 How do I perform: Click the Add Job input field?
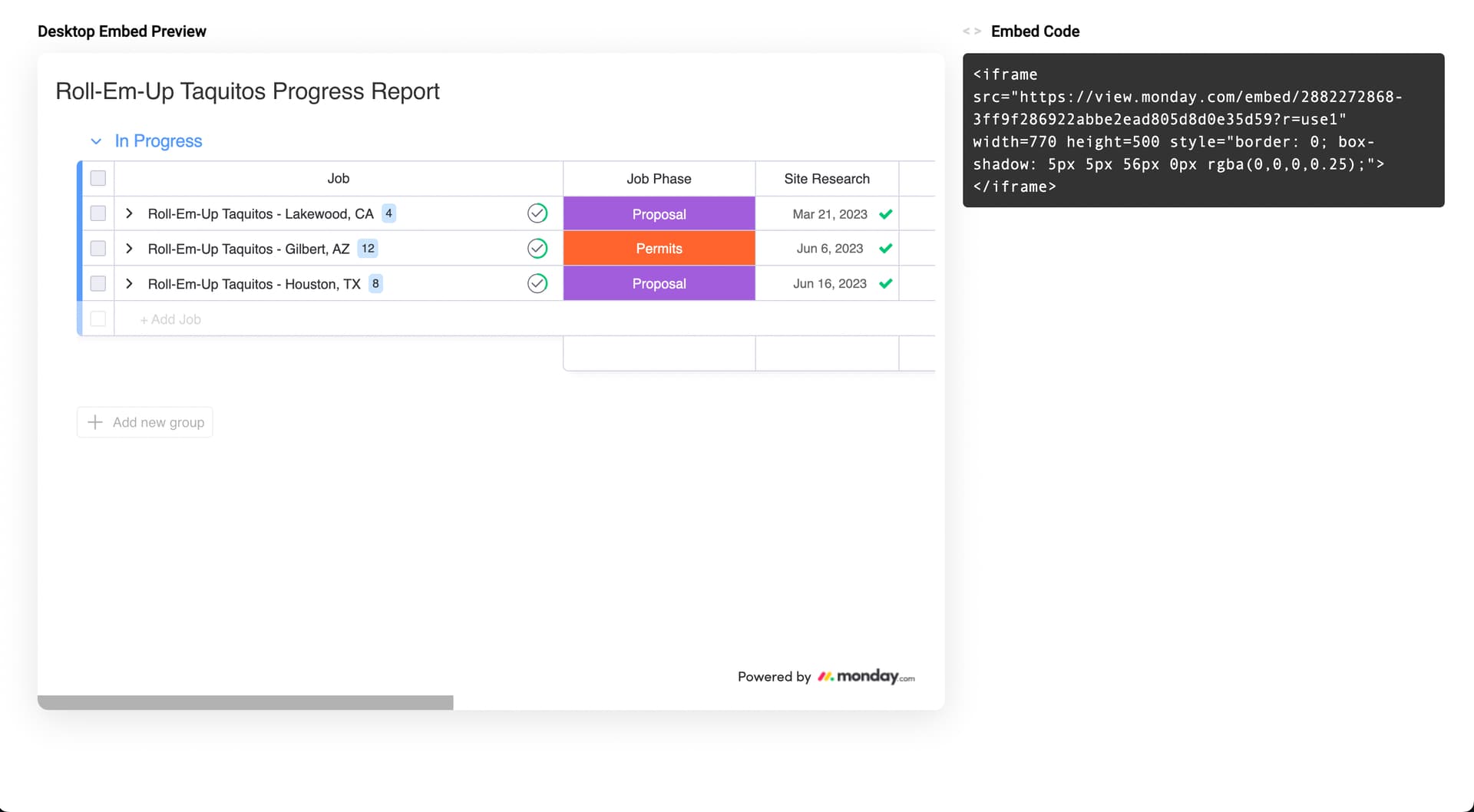(x=170, y=319)
